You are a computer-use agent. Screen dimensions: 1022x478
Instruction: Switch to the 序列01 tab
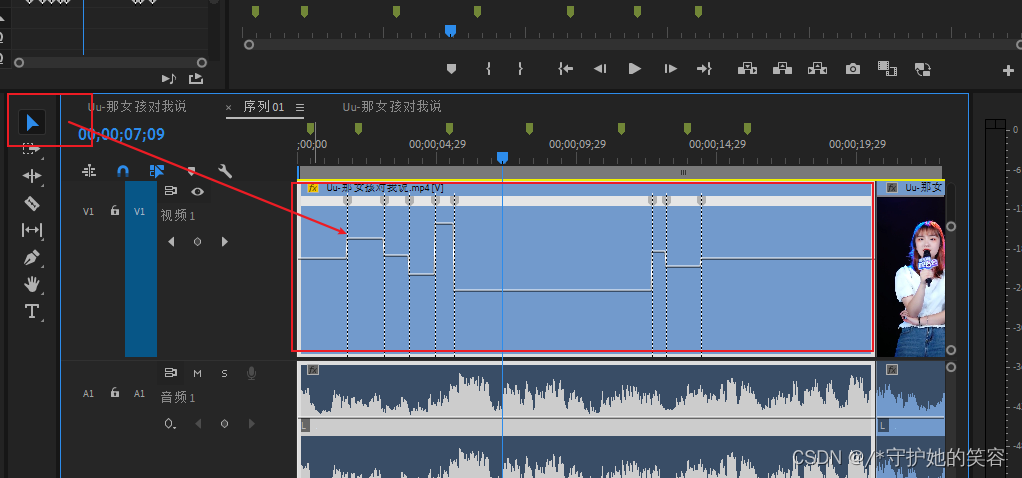pos(264,107)
